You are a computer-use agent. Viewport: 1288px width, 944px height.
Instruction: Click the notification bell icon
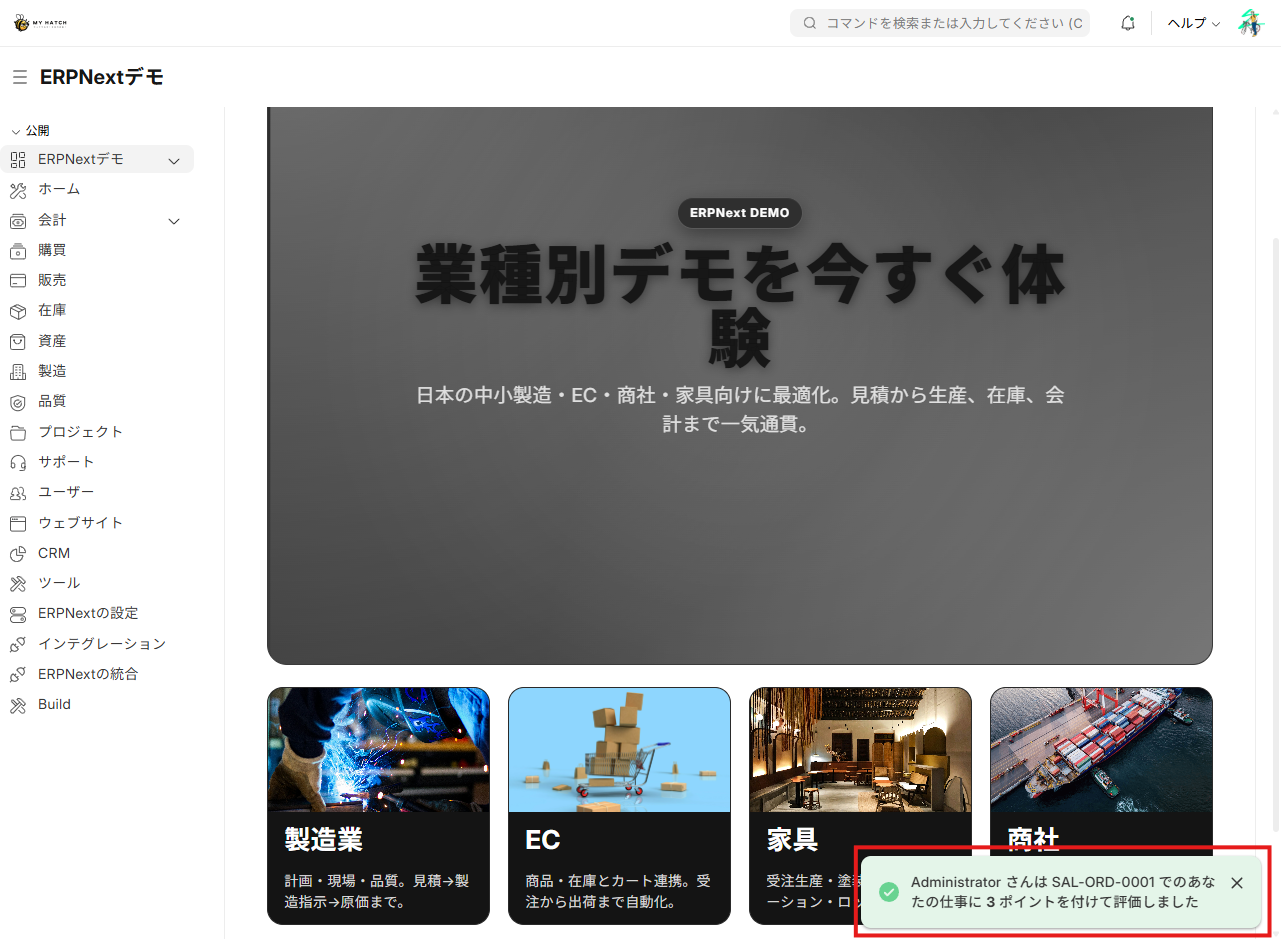pos(1127,22)
